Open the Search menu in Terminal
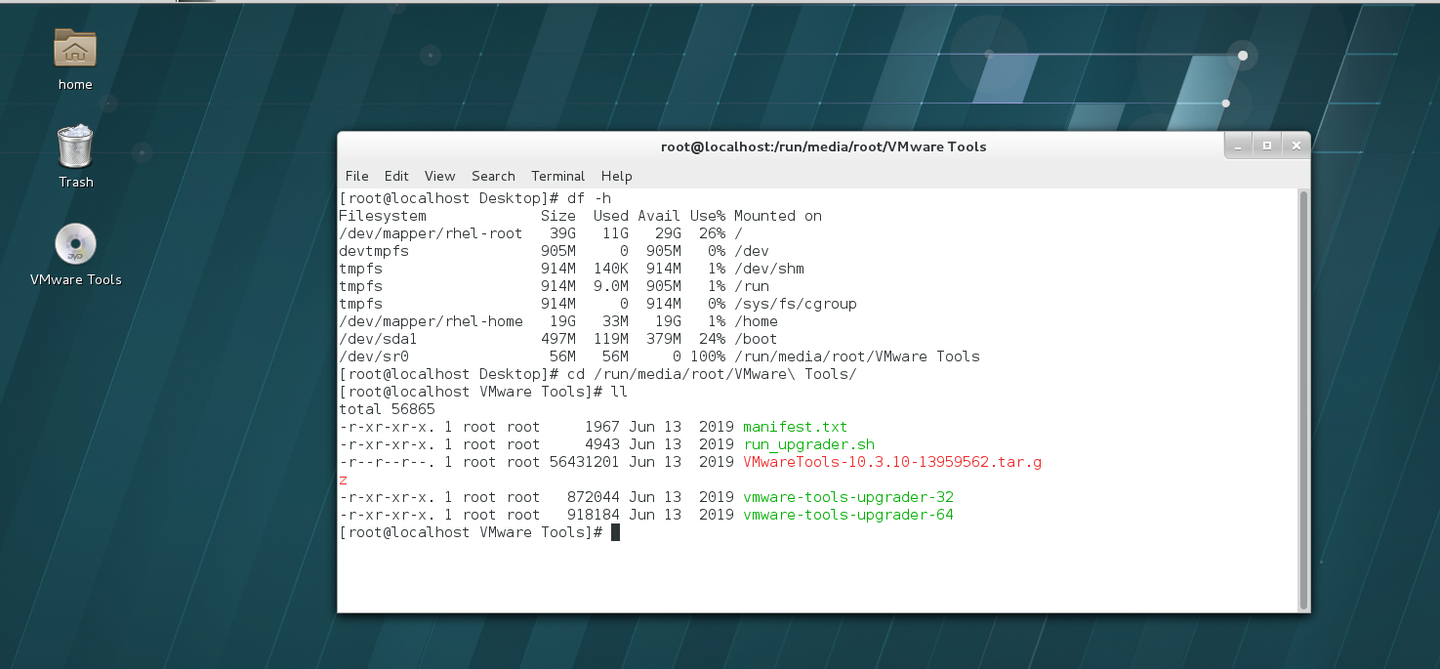The image size is (1440, 669). pos(493,176)
